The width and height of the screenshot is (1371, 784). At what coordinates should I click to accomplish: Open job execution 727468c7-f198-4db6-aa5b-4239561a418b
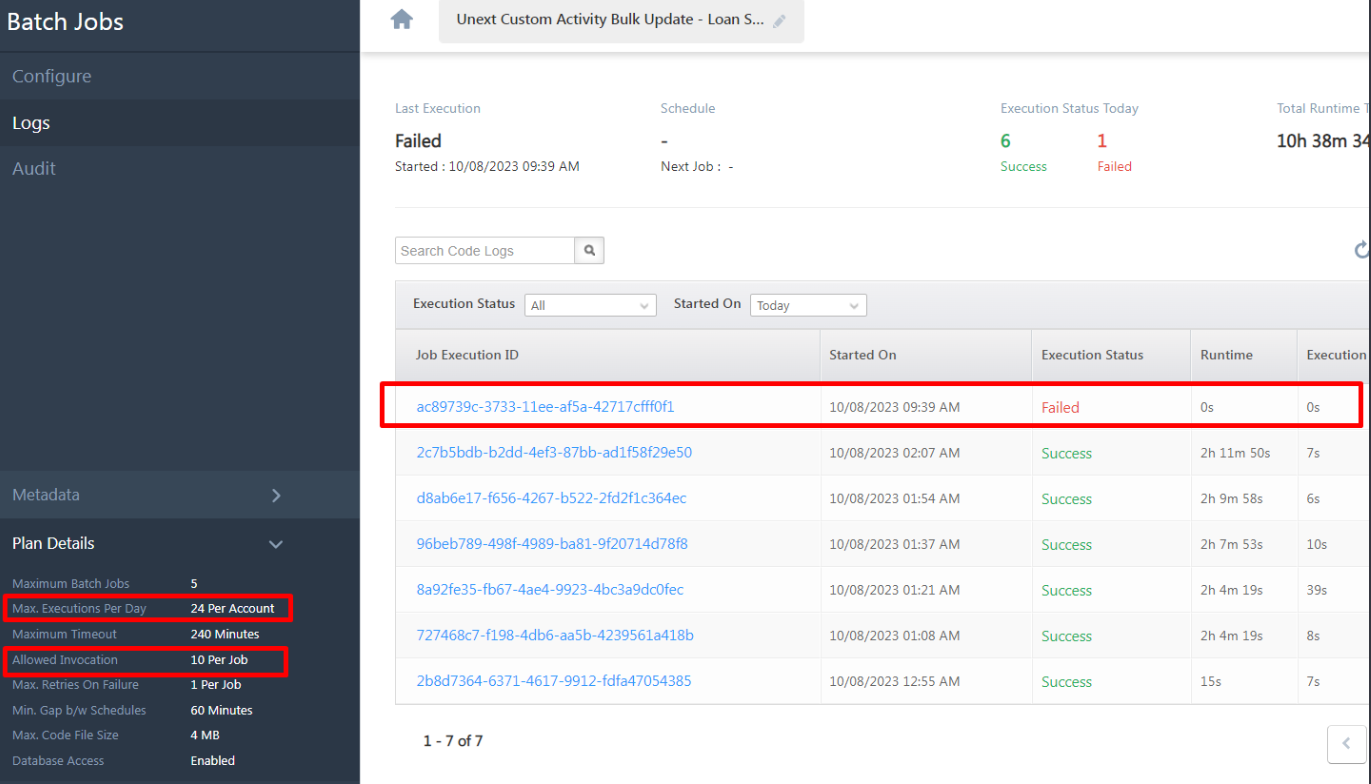click(555, 635)
